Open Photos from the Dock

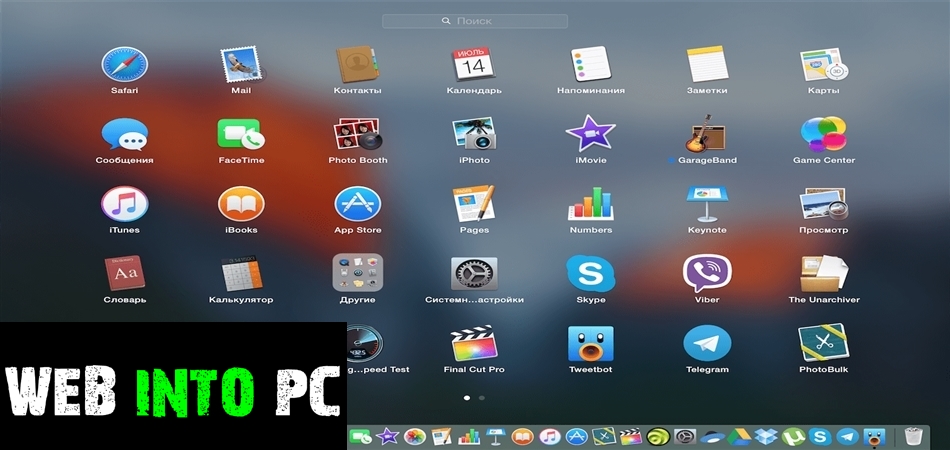tap(414, 436)
